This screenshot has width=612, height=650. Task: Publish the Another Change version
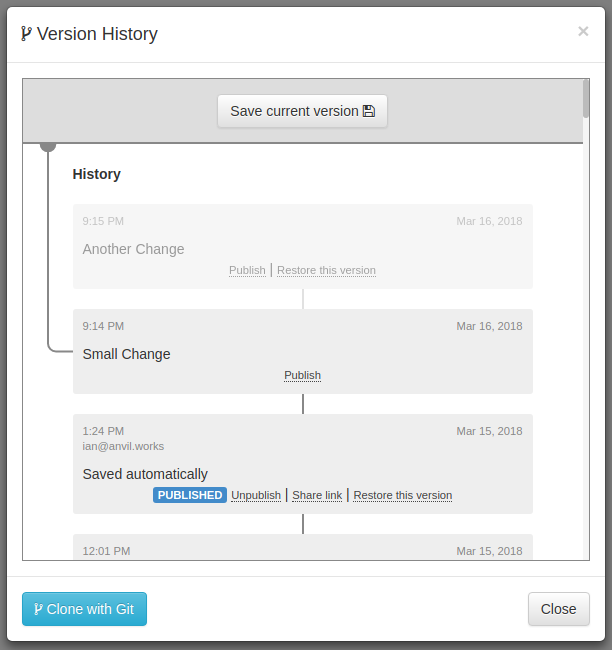click(247, 270)
